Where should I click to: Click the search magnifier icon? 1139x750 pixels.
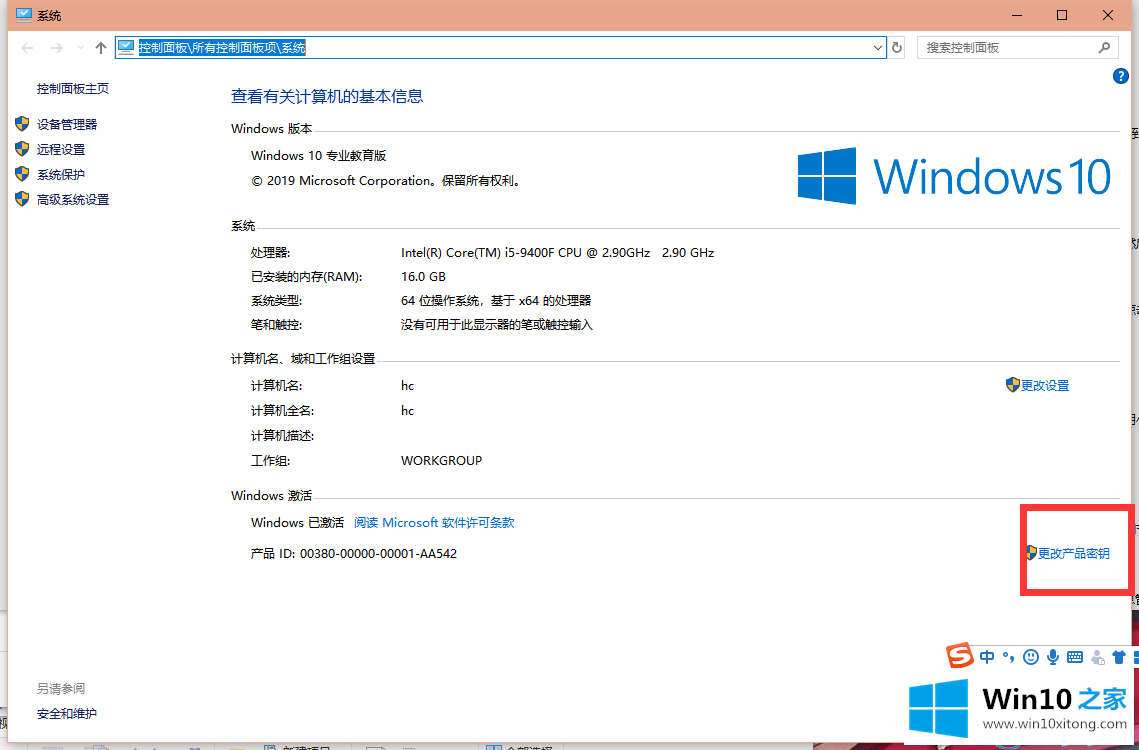(x=1104, y=47)
